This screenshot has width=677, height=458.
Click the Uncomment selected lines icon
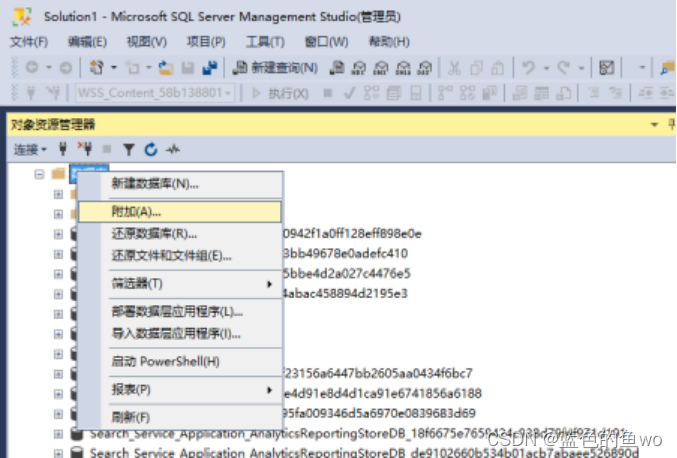(615, 93)
